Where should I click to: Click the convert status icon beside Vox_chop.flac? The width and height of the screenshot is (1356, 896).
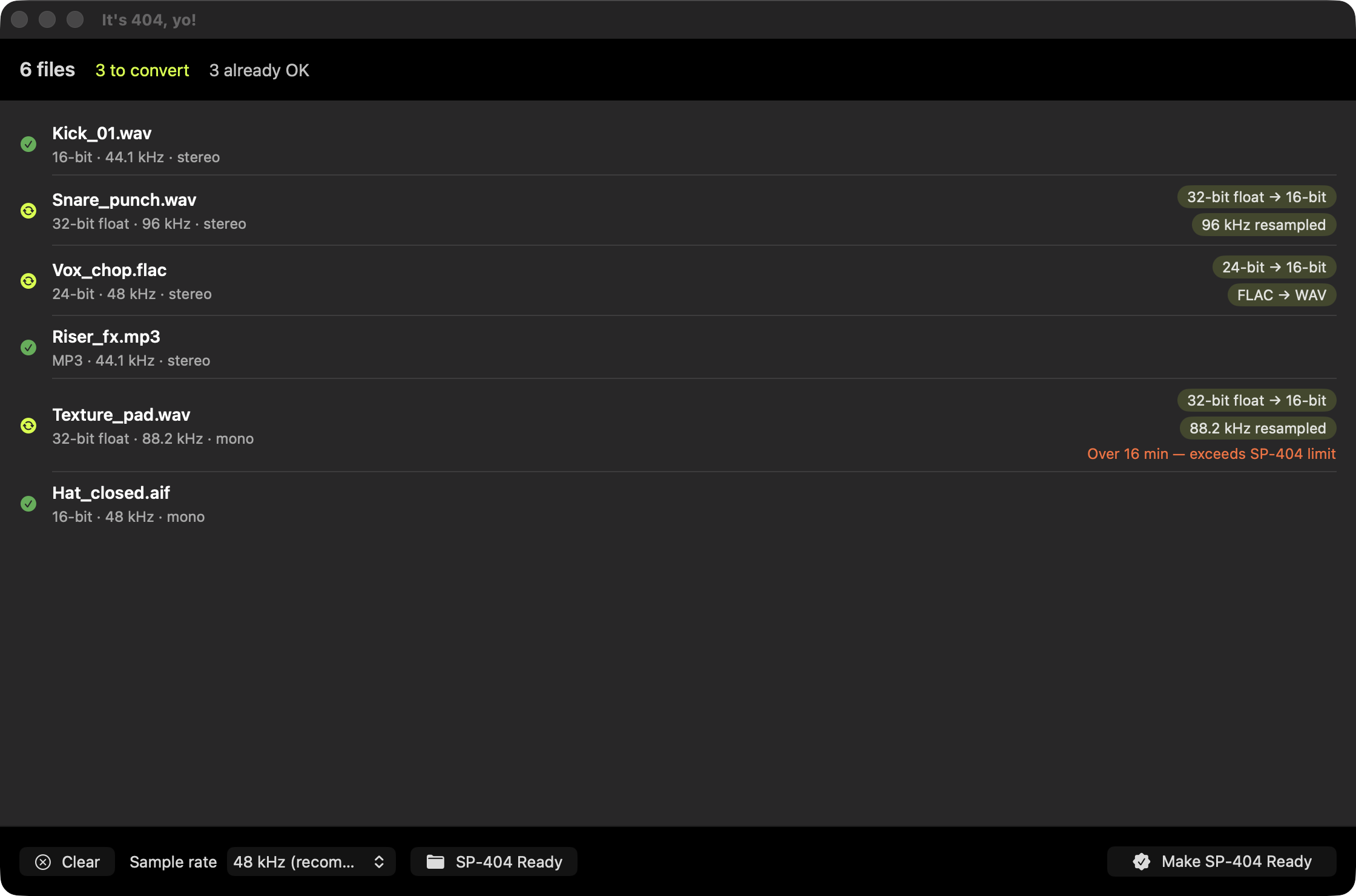point(28,281)
